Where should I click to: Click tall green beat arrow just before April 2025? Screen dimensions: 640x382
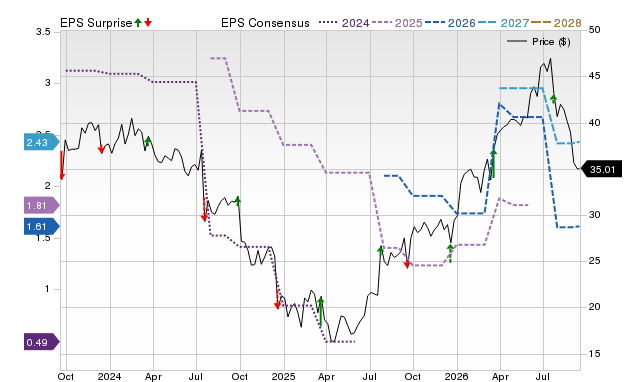[321, 311]
